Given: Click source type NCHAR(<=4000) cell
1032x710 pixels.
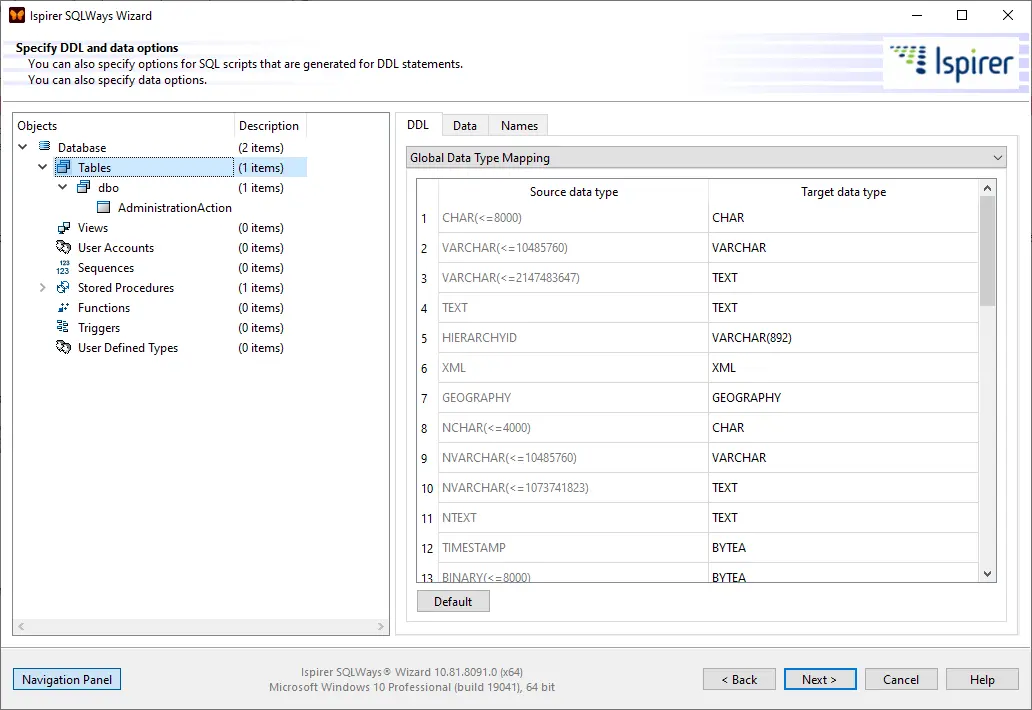Looking at the screenshot, I should (x=573, y=428).
